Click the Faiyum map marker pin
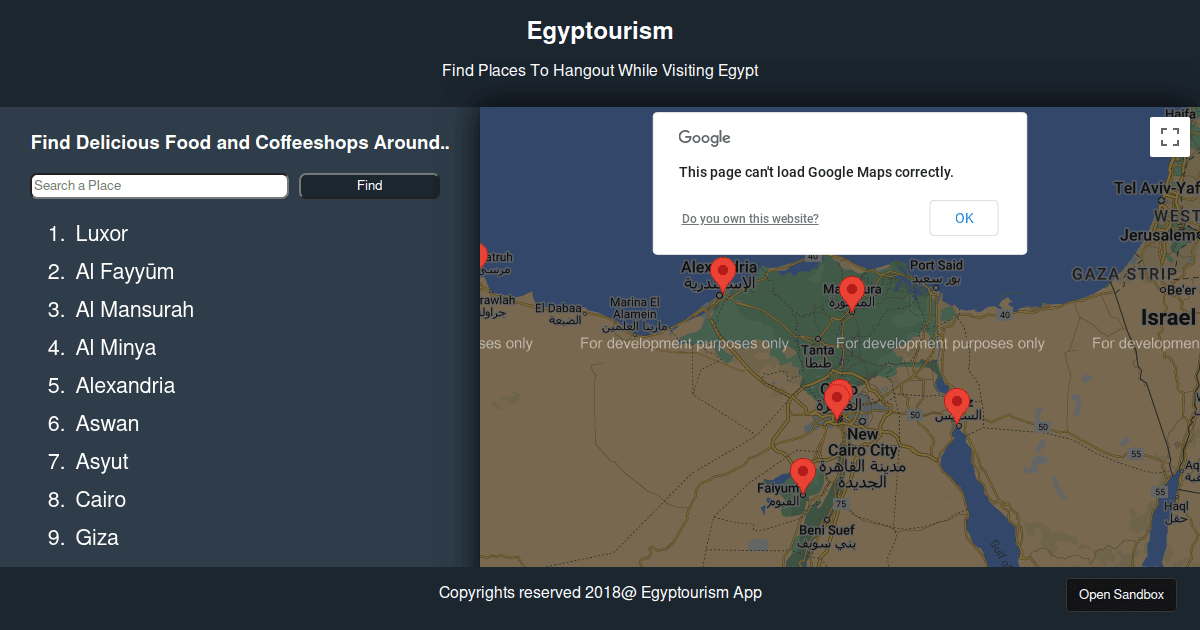Screen dimensions: 1200x630 click(802, 474)
